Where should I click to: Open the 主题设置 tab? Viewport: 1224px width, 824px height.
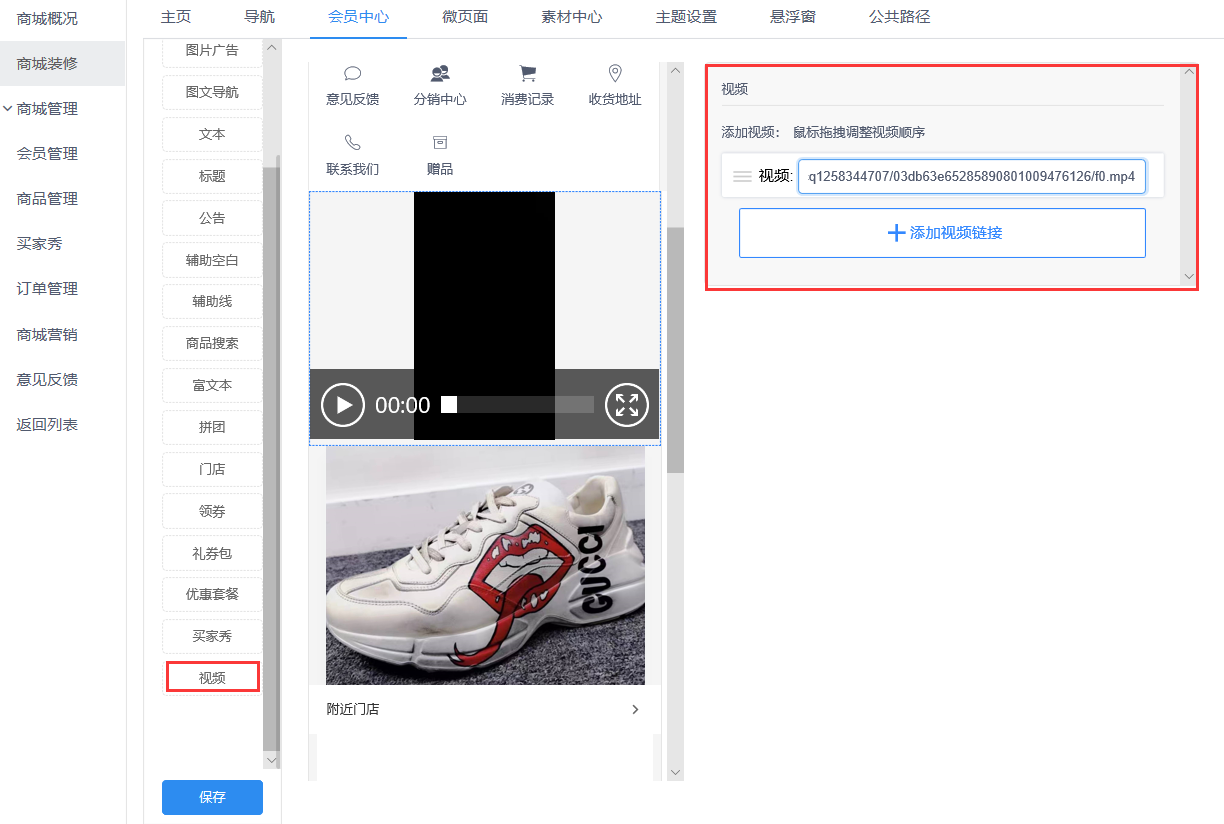(x=686, y=17)
